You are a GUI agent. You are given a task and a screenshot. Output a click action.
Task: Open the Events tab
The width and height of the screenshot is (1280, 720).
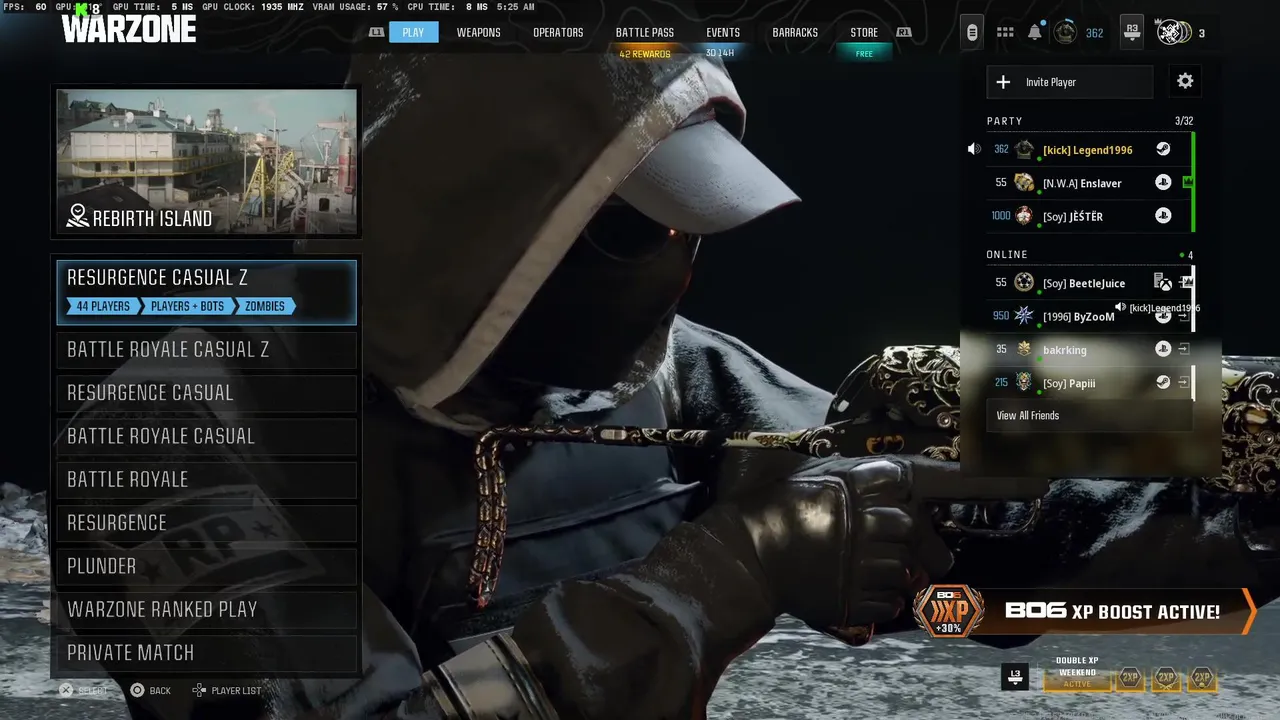tap(723, 33)
